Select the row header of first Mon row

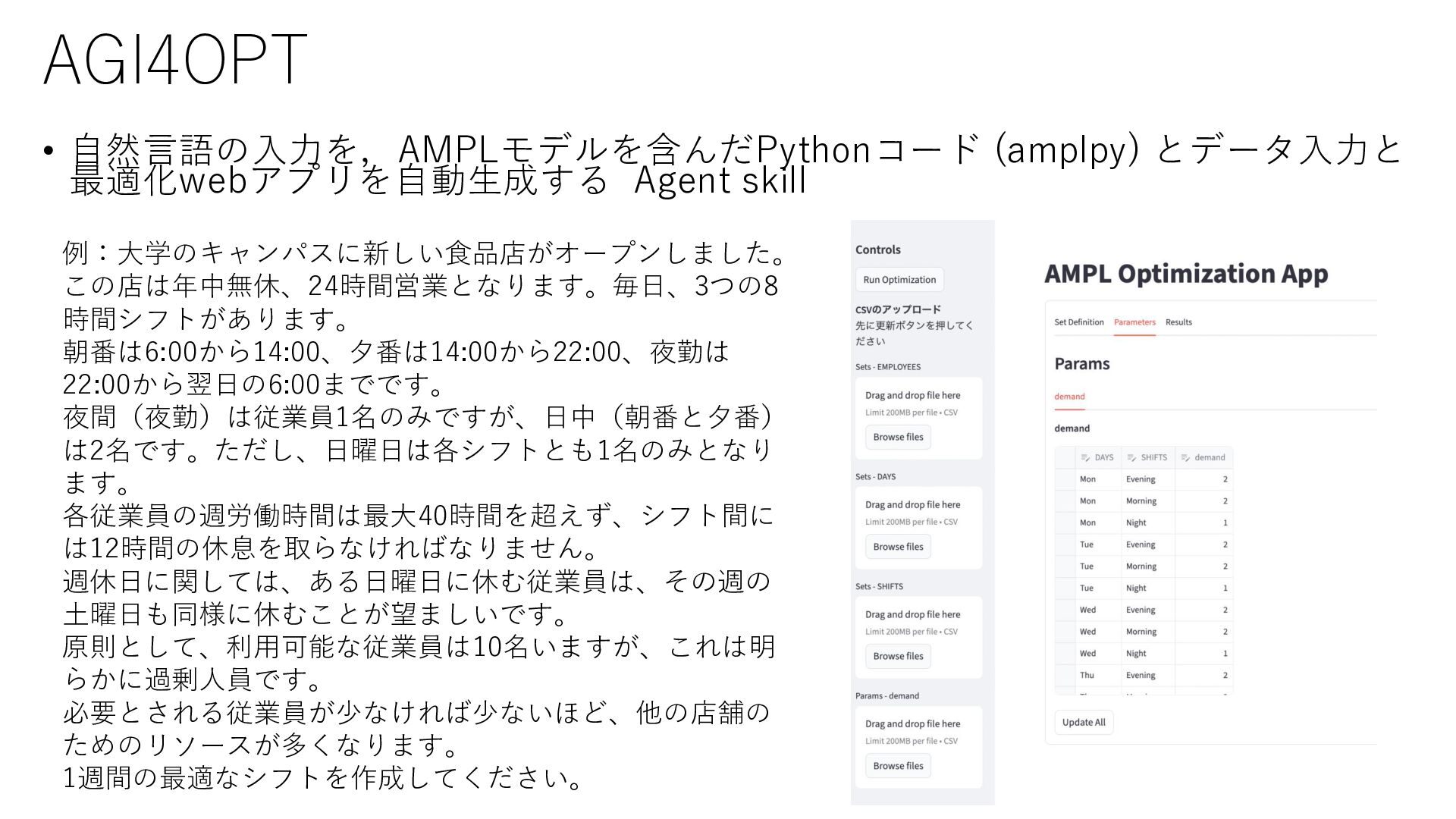click(x=1065, y=479)
